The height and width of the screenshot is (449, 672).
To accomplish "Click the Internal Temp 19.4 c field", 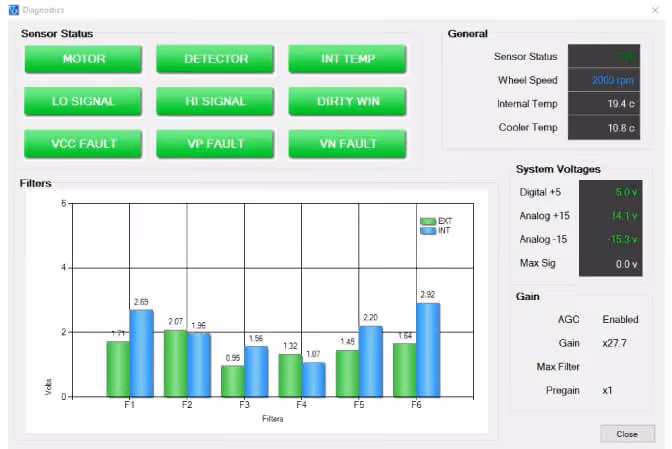I will [604, 104].
